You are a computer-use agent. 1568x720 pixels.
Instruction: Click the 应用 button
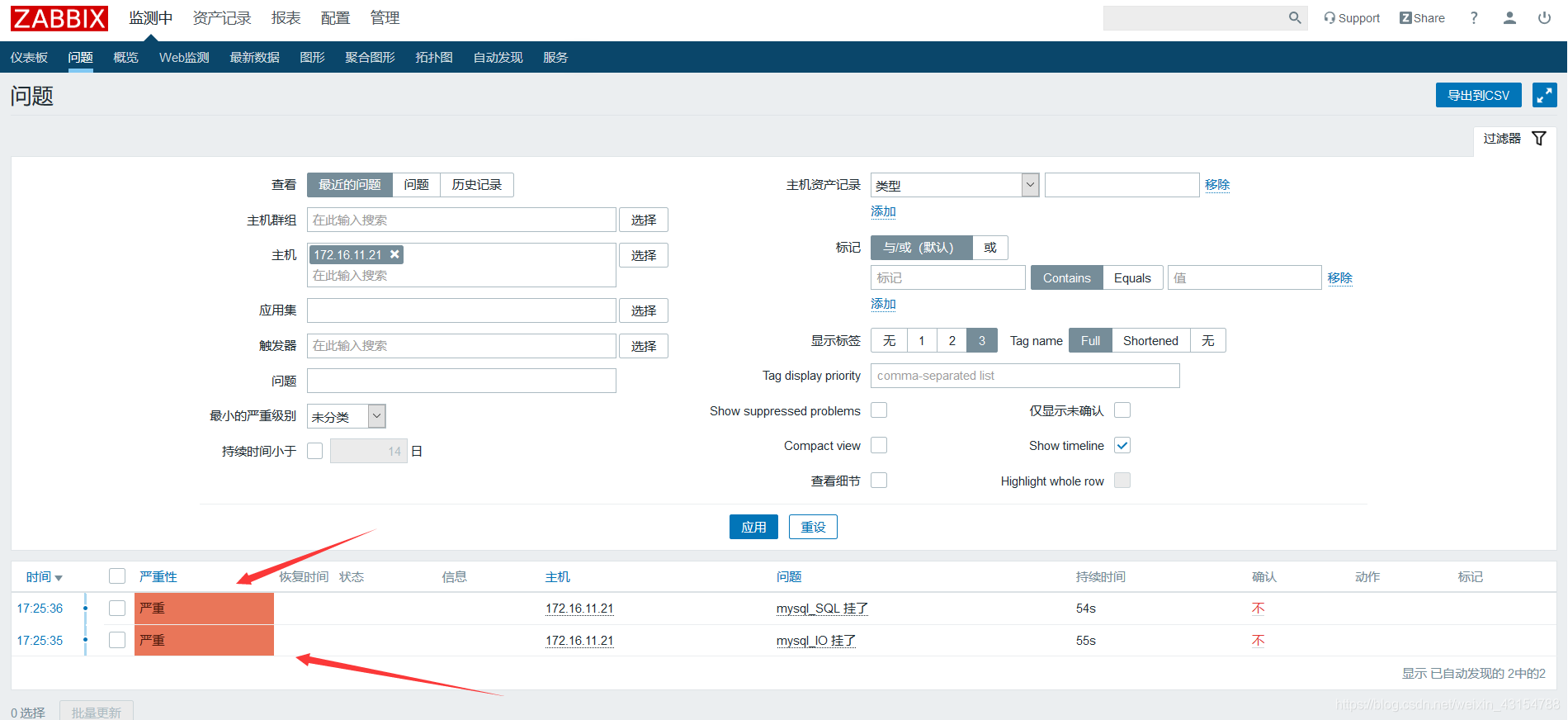753,527
